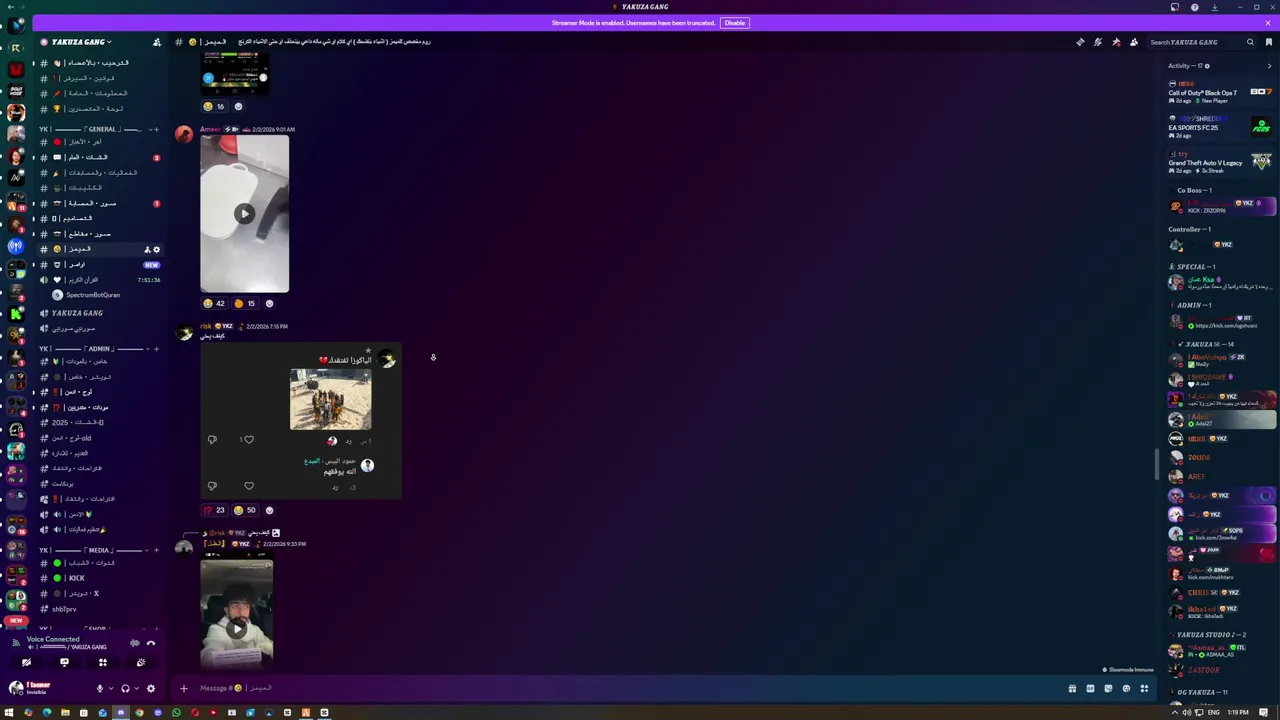Open the Threads icon in channel header
Image resolution: width=1280 pixels, height=720 pixels.
1080,42
